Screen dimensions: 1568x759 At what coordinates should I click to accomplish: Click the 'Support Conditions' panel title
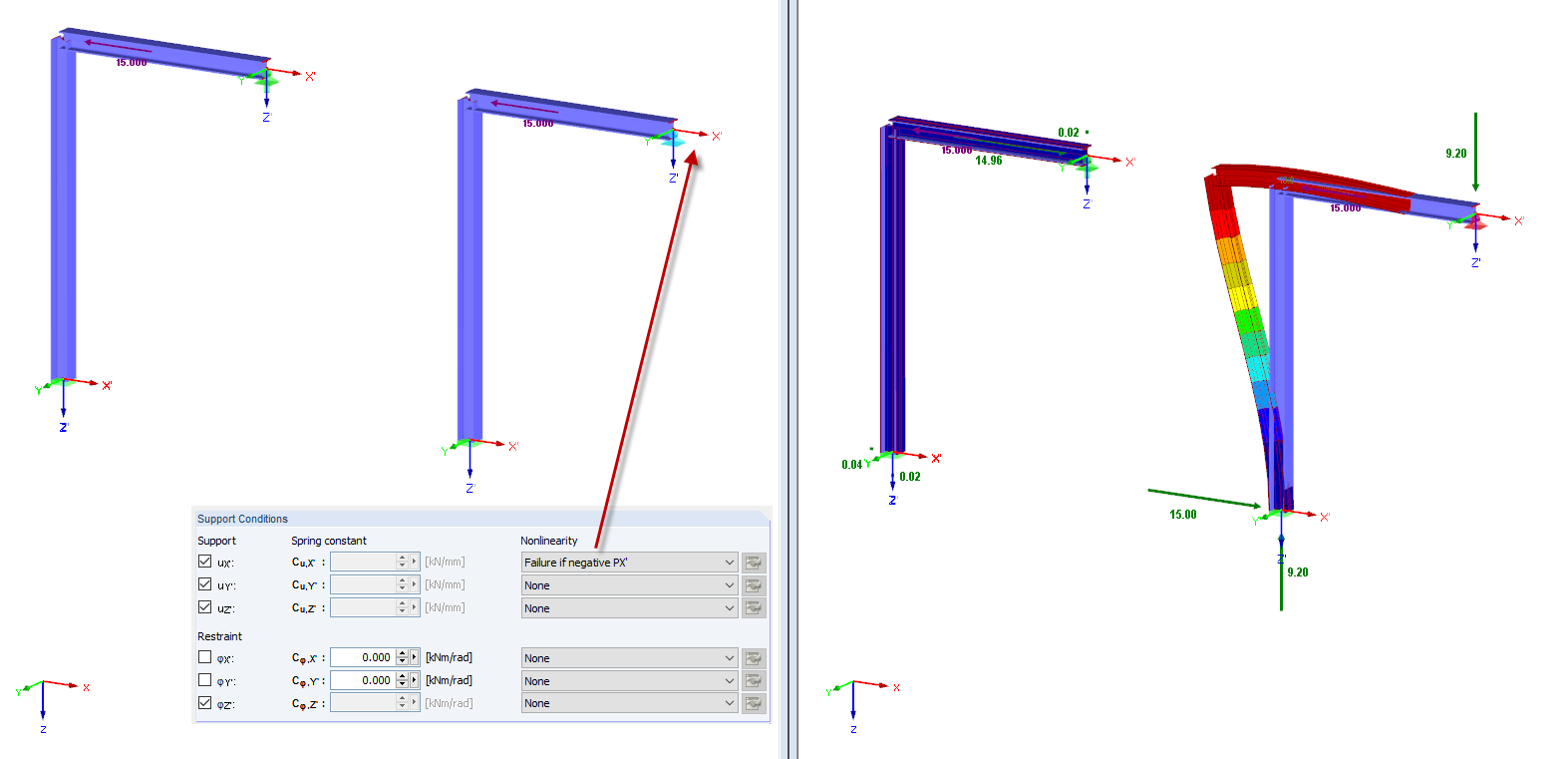click(x=242, y=519)
